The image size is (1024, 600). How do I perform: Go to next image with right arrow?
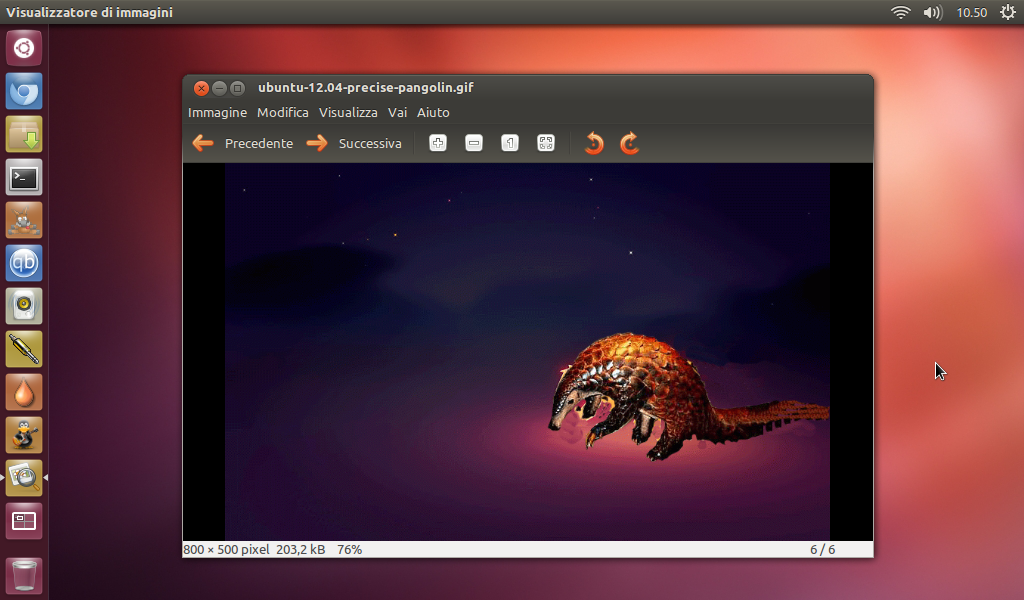pos(317,143)
